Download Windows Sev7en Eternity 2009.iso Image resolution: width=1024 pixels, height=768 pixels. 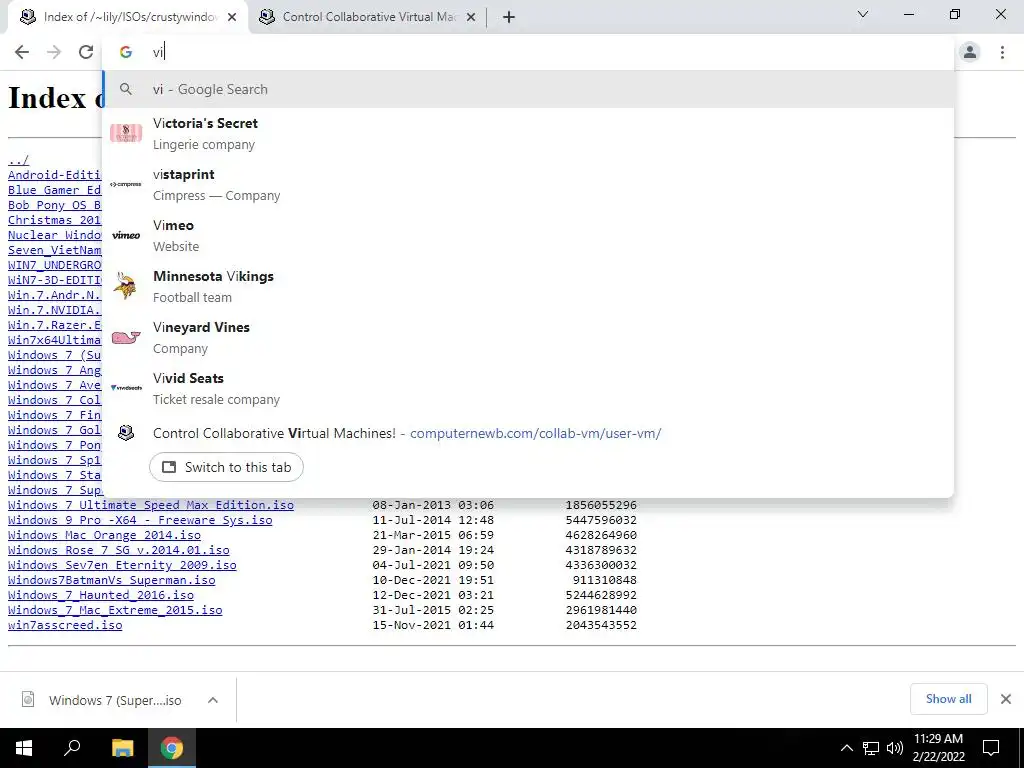coord(122,565)
